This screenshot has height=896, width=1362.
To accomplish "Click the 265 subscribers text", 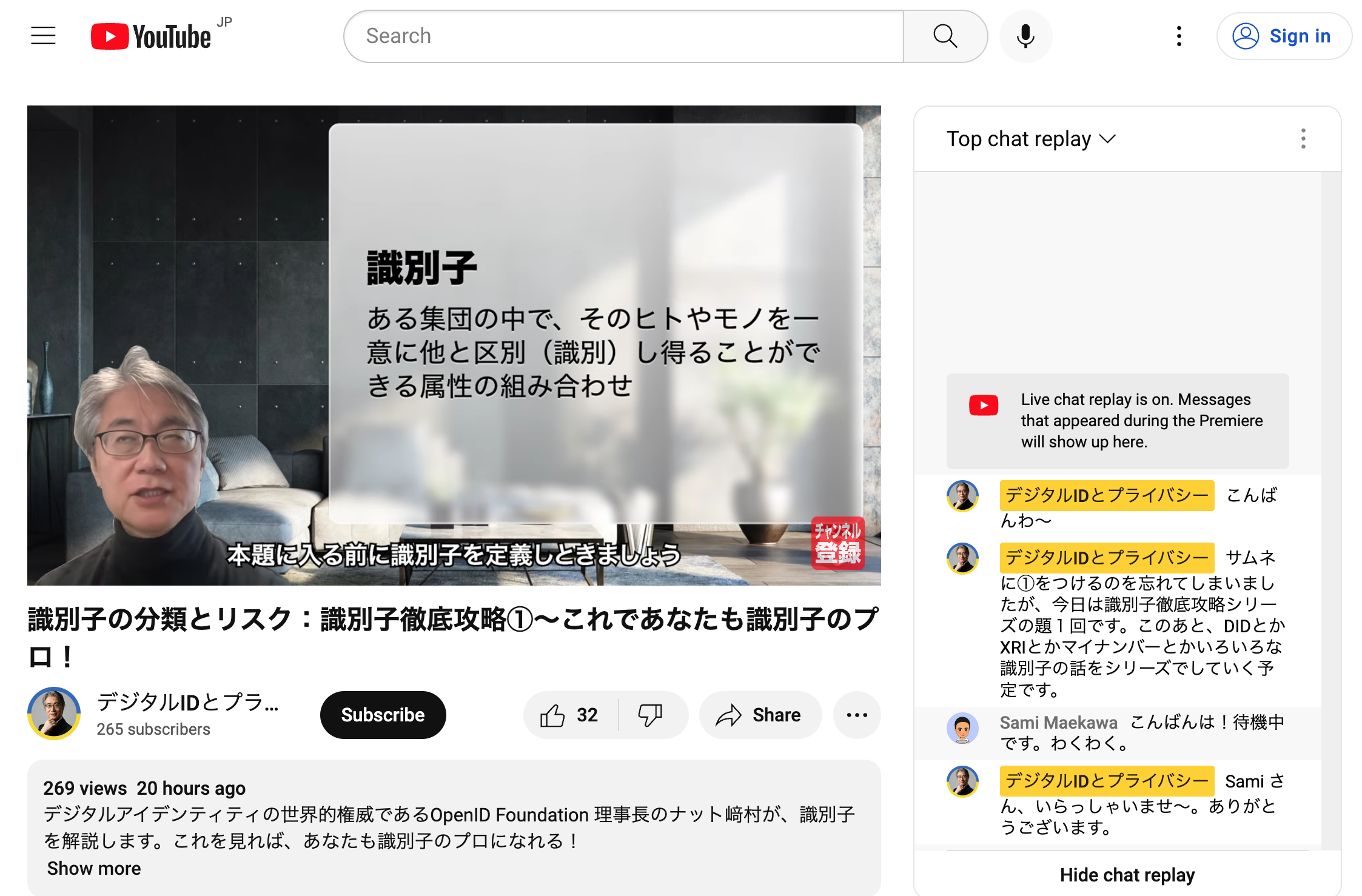I will pos(153,729).
